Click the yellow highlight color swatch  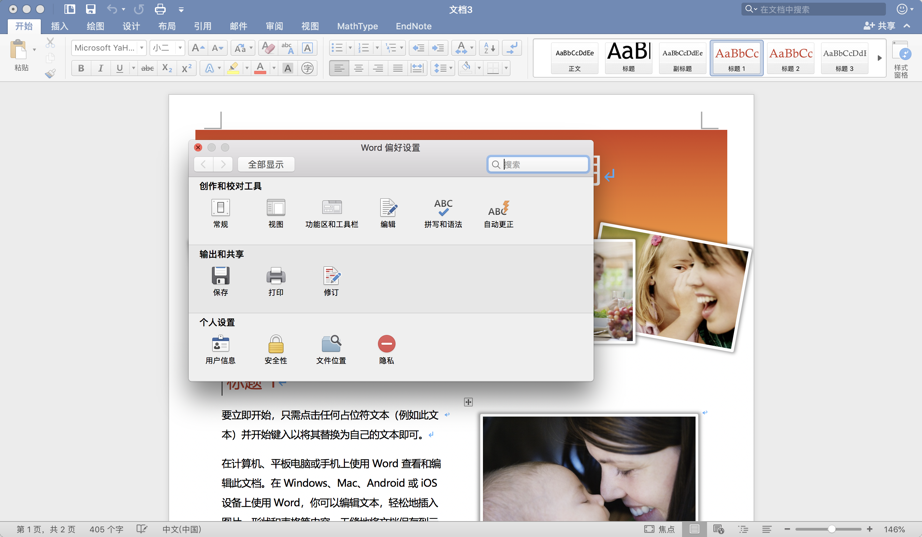(x=233, y=68)
